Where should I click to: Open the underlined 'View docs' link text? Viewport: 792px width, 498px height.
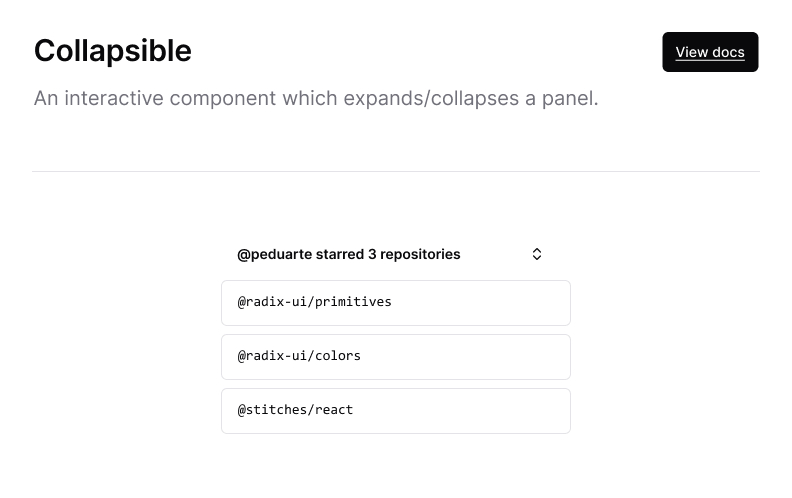coord(710,52)
